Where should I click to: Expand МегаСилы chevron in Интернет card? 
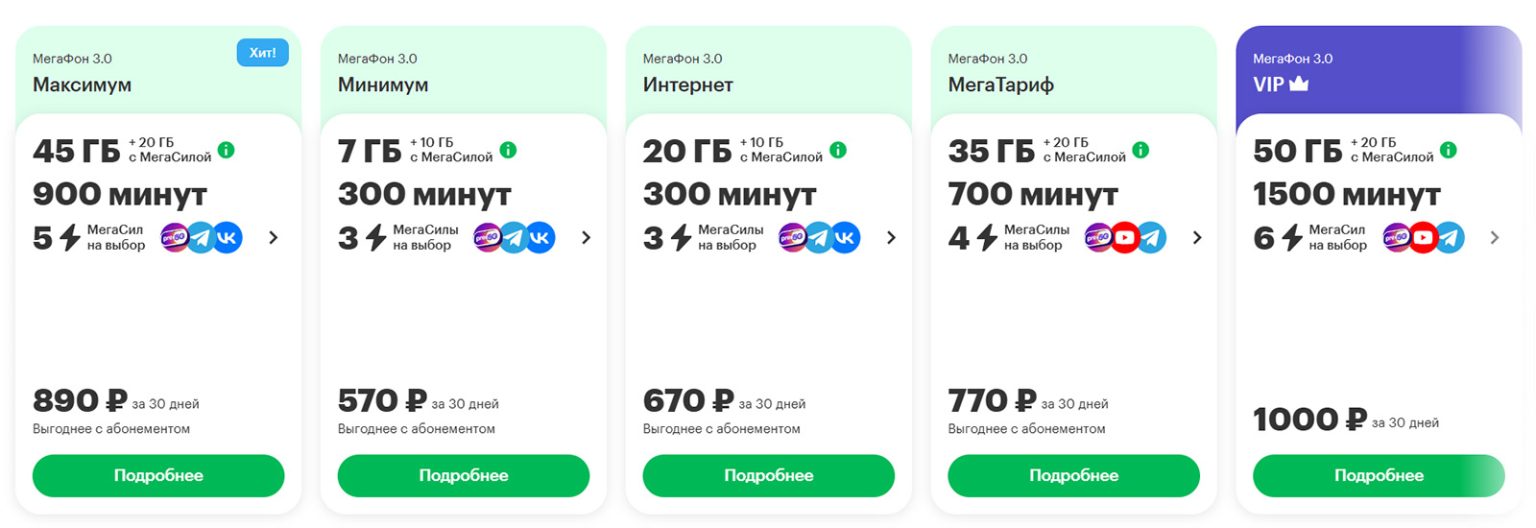[x=891, y=238]
